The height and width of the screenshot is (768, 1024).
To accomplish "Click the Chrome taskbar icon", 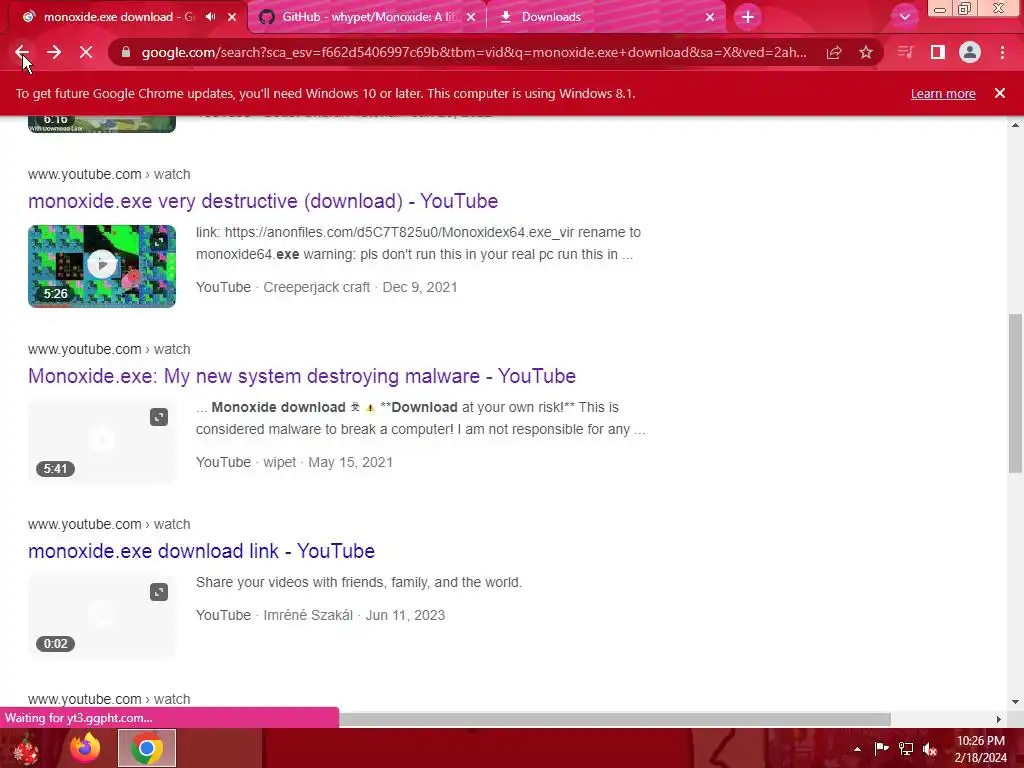I will coord(147,748).
